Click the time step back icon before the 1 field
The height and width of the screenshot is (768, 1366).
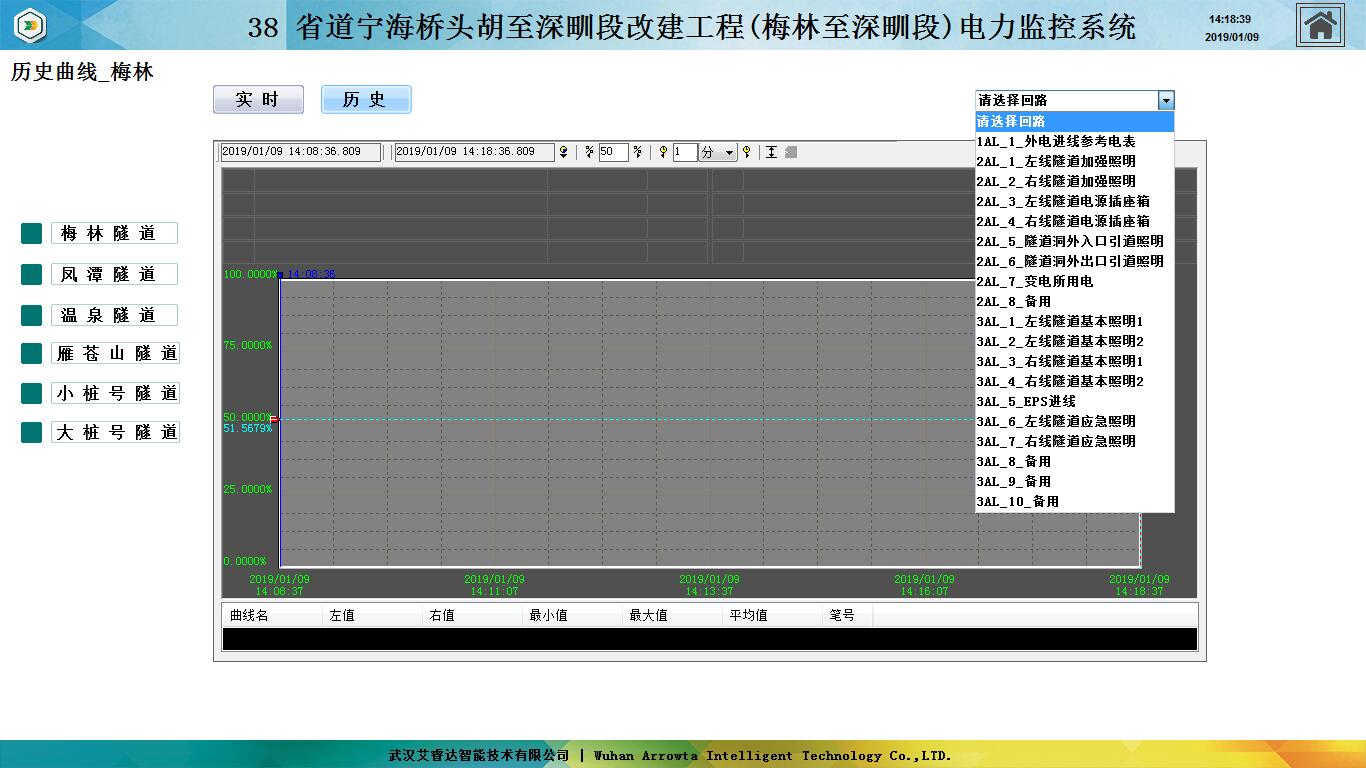(x=662, y=152)
